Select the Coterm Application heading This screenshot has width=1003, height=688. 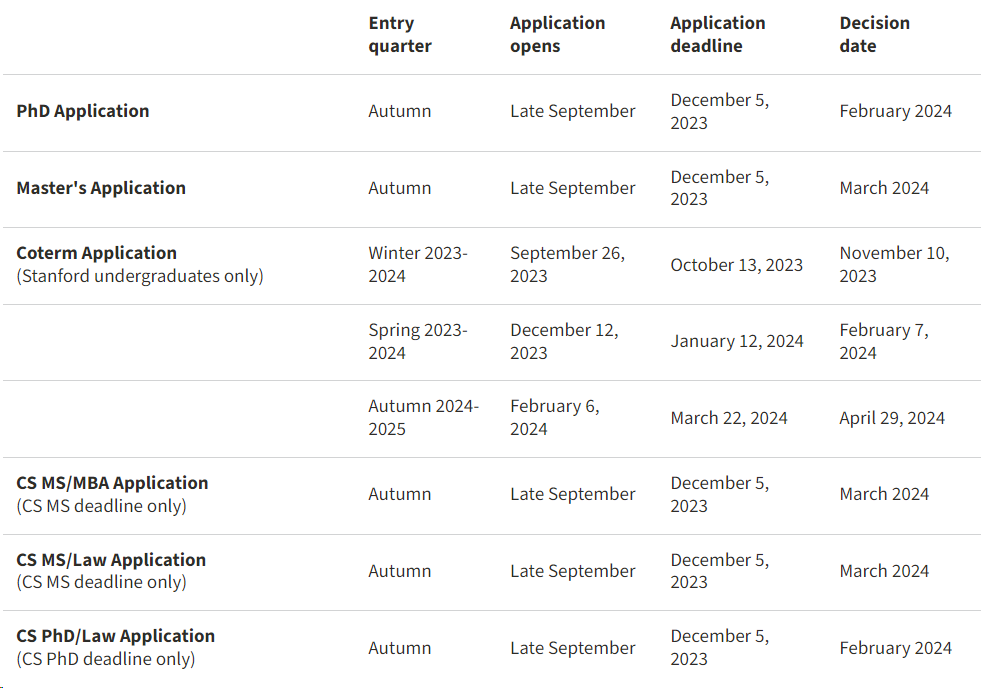[x=97, y=253]
